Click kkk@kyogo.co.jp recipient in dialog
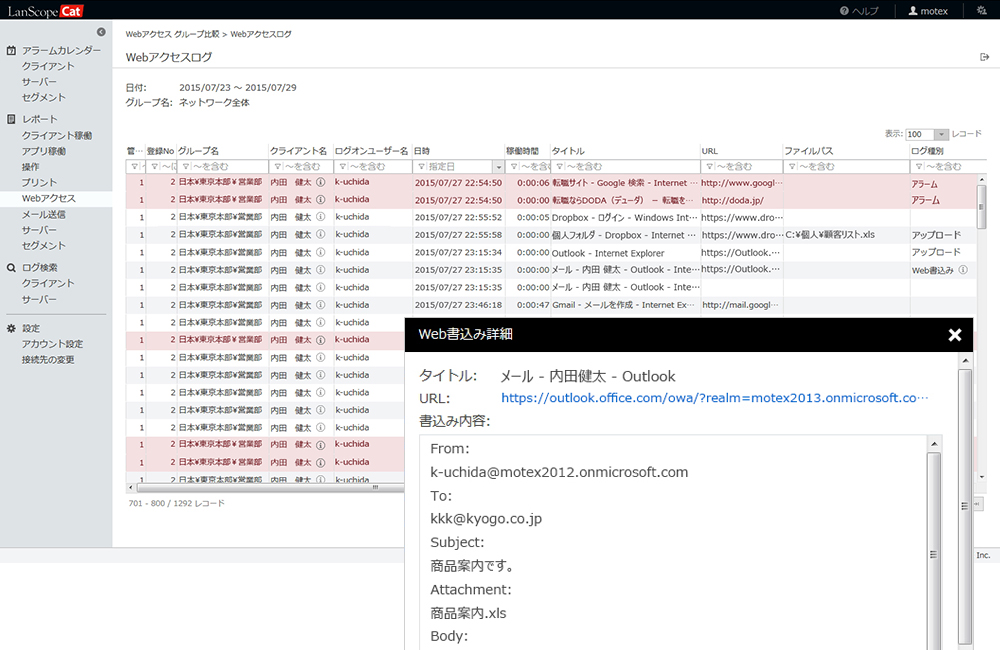This screenshot has height=650, width=1000. click(x=486, y=519)
